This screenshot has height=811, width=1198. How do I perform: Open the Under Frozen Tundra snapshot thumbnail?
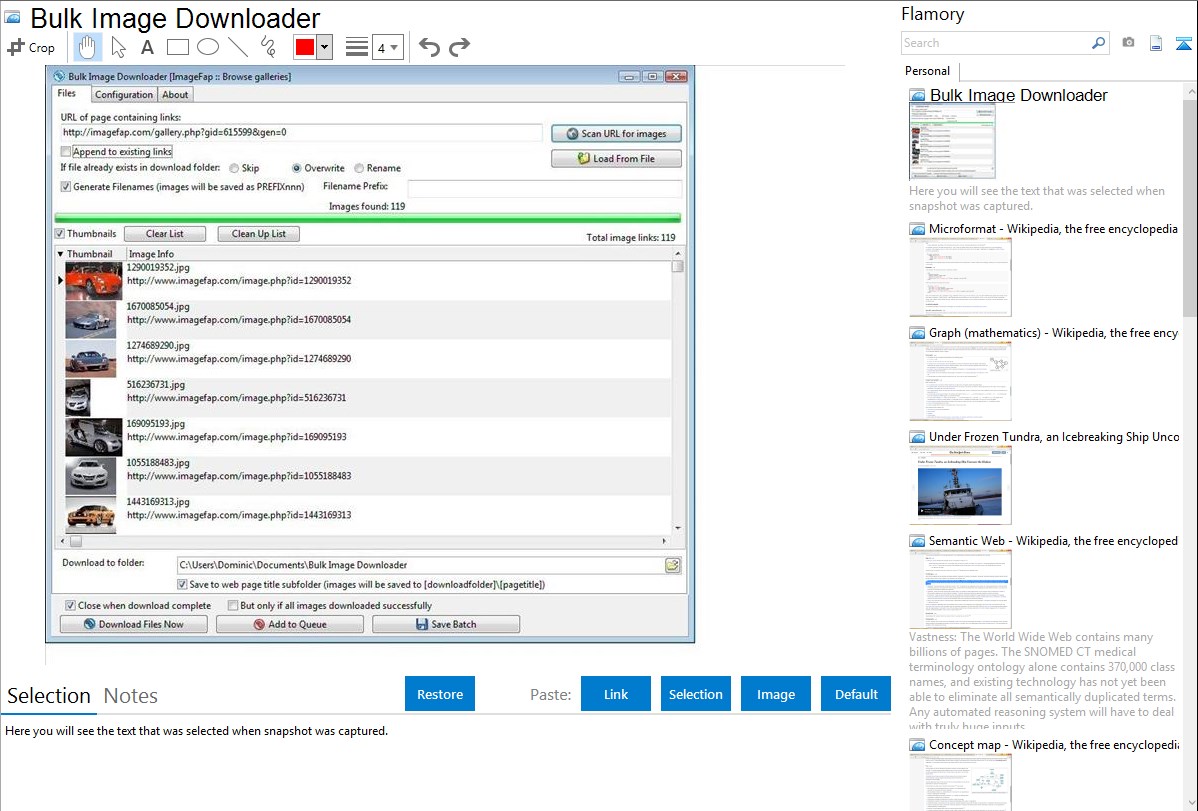point(960,485)
